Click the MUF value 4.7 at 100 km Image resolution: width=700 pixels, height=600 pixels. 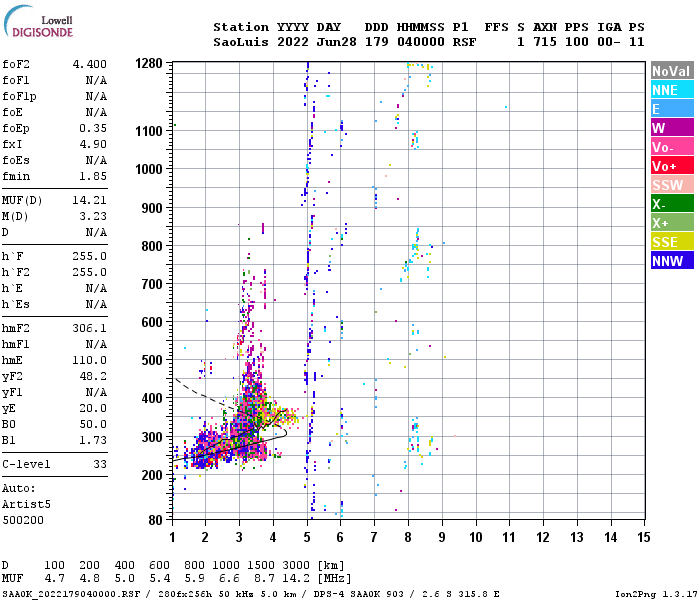point(54,579)
